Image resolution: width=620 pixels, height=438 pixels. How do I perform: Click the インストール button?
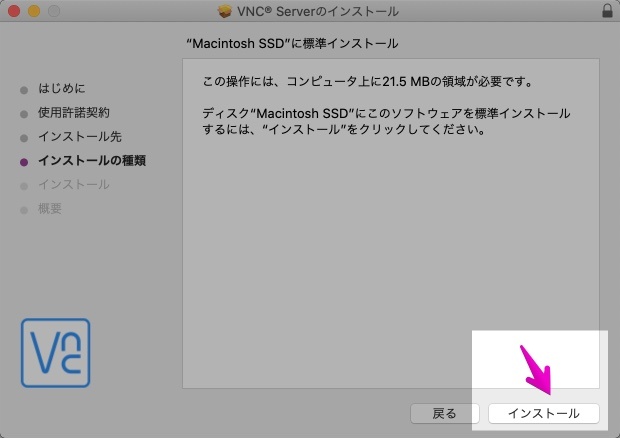(544, 413)
